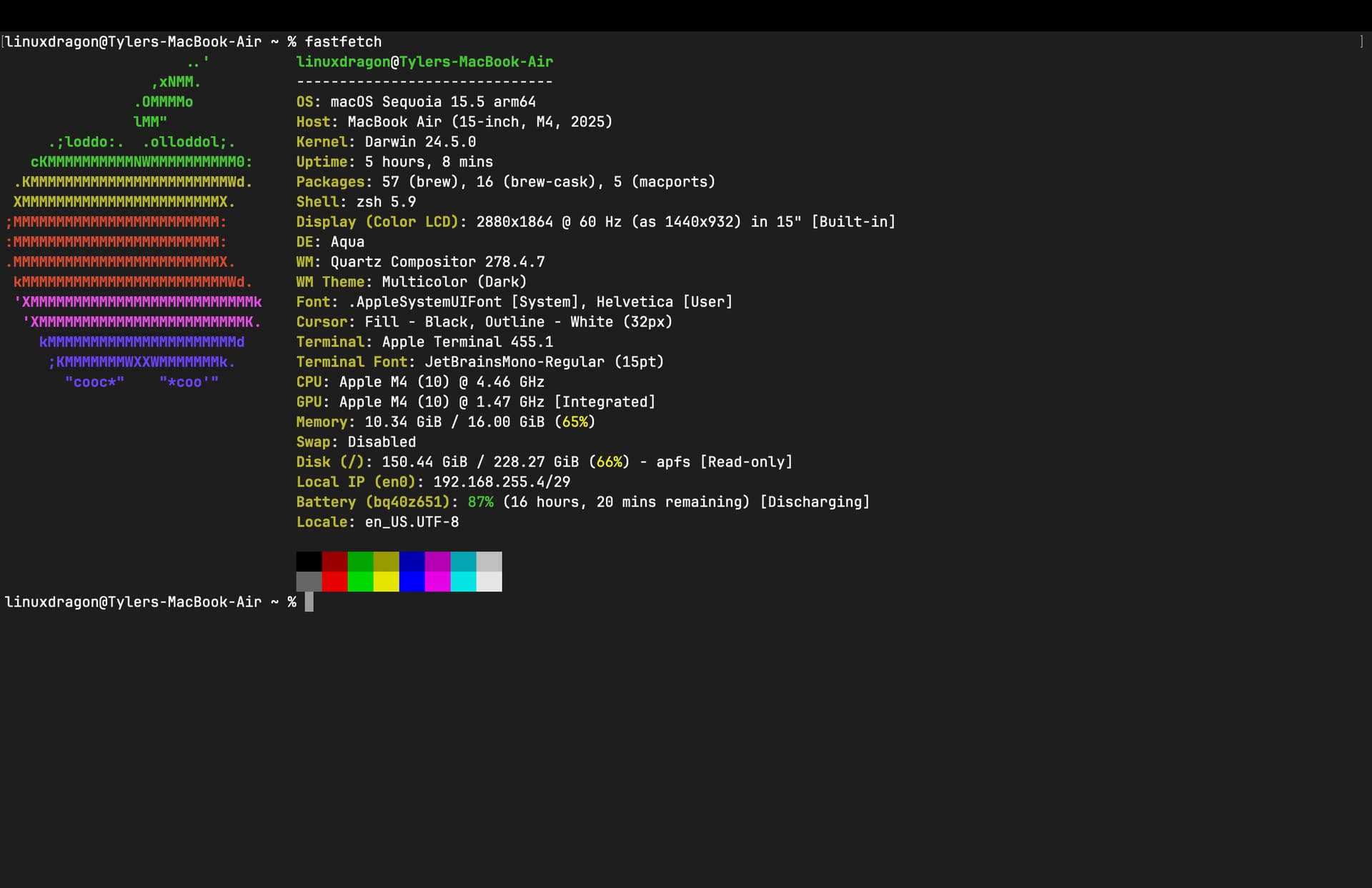Viewport: 1372px width, 888px height.
Task: Click the Disk 66% usage text
Action: coord(609,462)
